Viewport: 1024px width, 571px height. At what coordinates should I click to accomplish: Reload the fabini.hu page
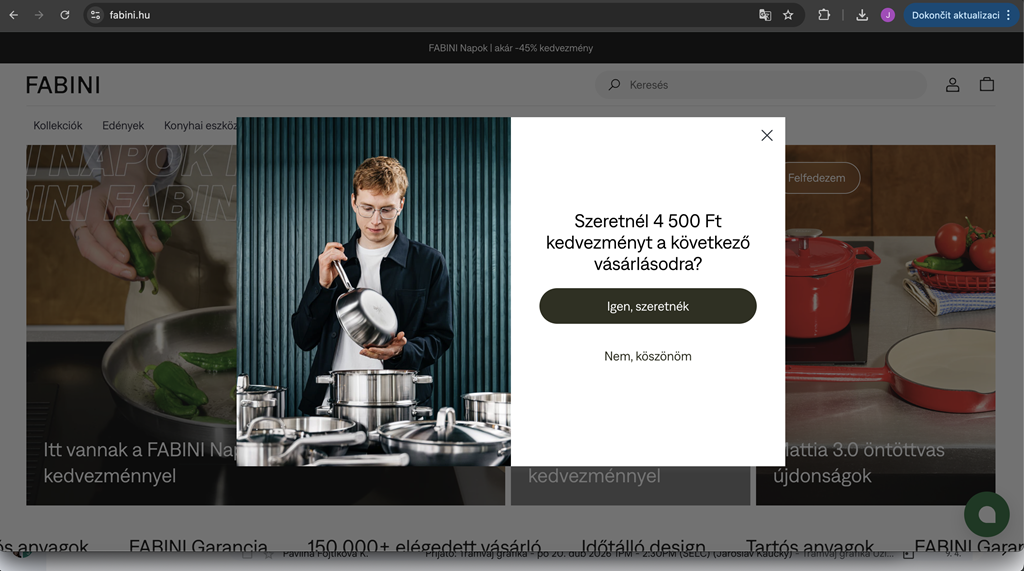(65, 15)
